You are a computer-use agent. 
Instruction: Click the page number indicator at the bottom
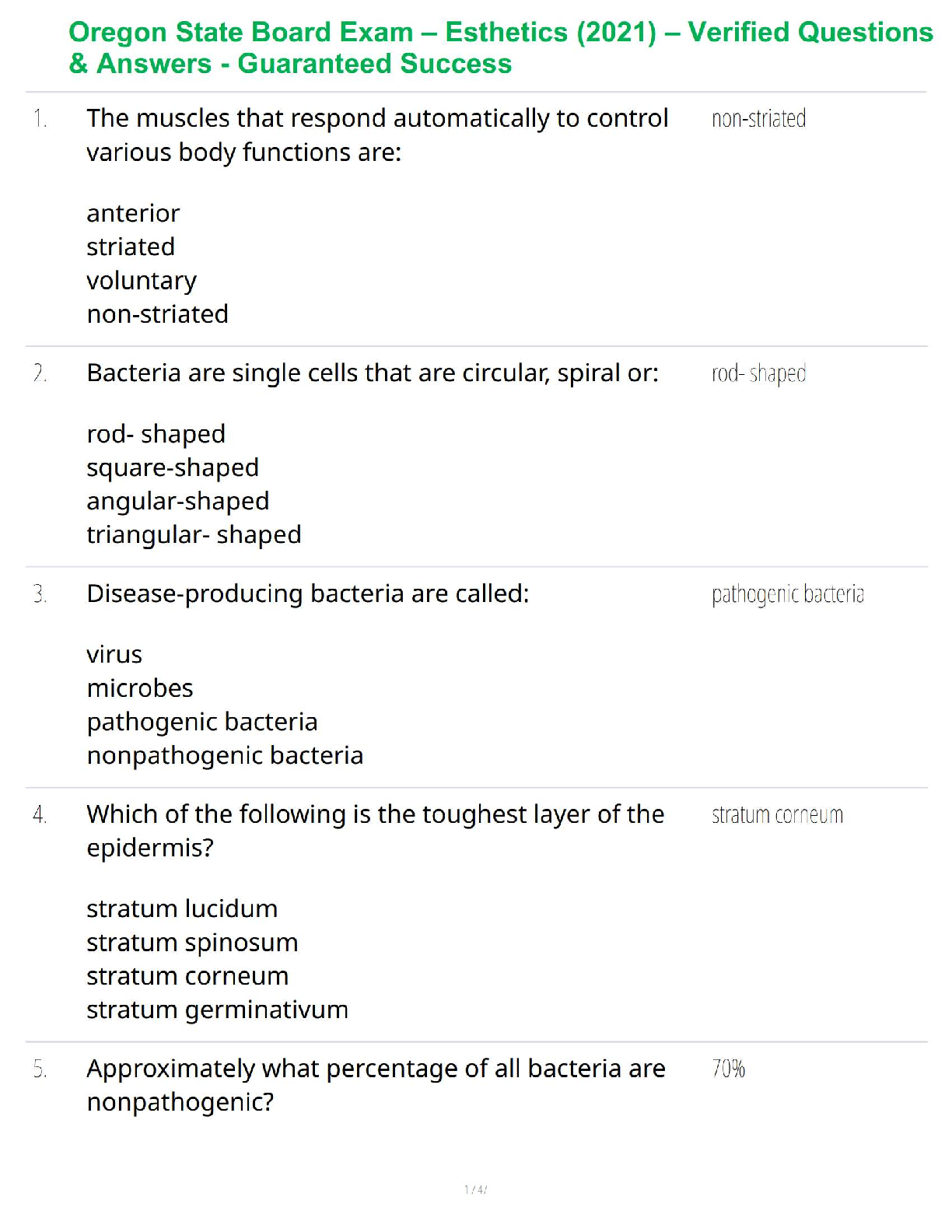[x=475, y=1189]
